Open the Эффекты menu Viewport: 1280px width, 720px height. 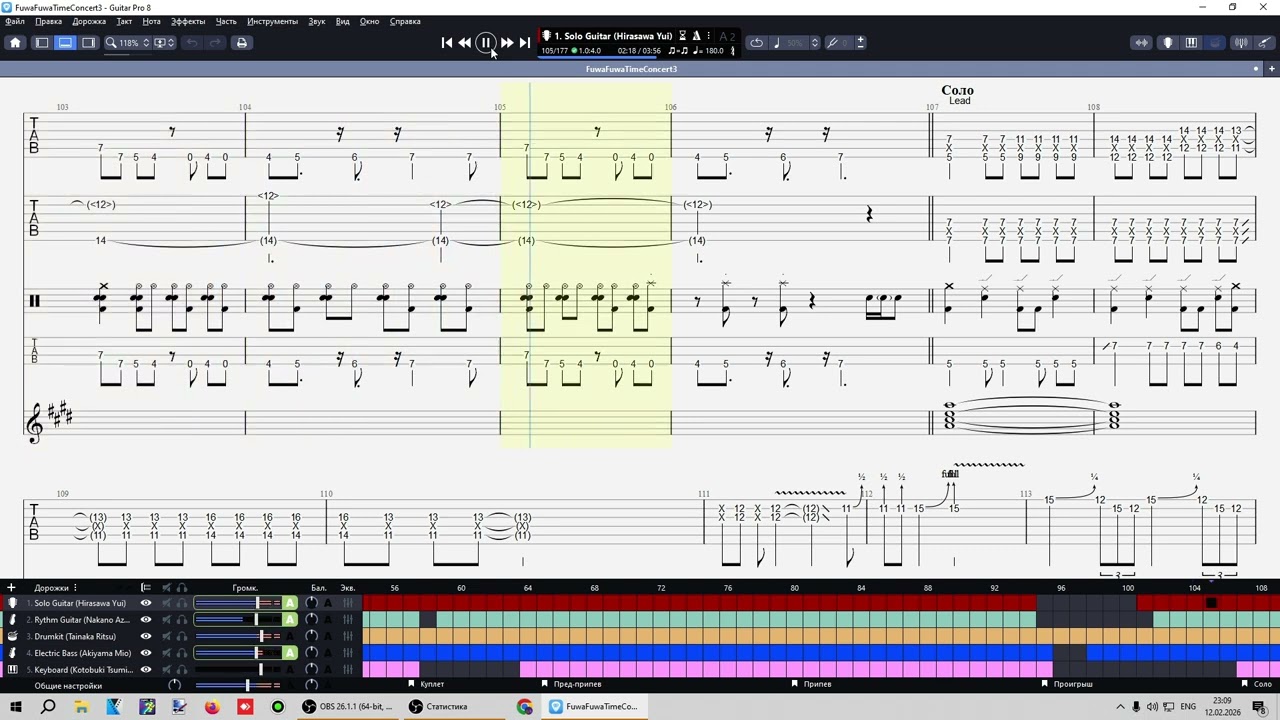click(188, 21)
